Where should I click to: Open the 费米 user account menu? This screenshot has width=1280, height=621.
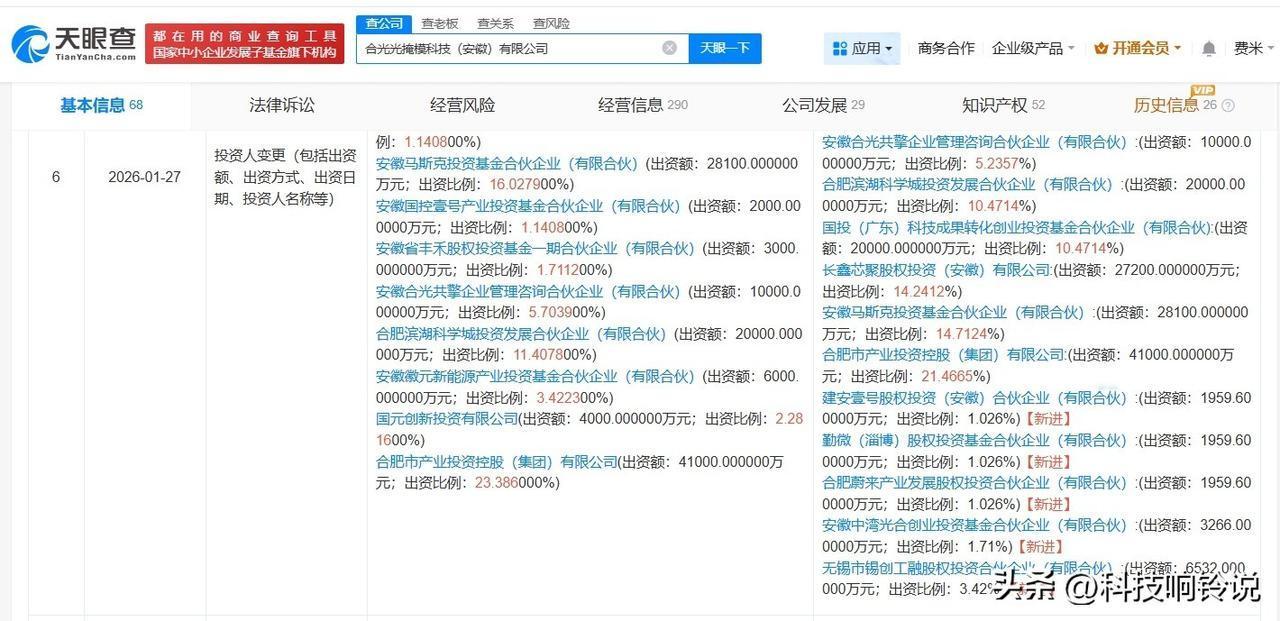coord(1254,48)
